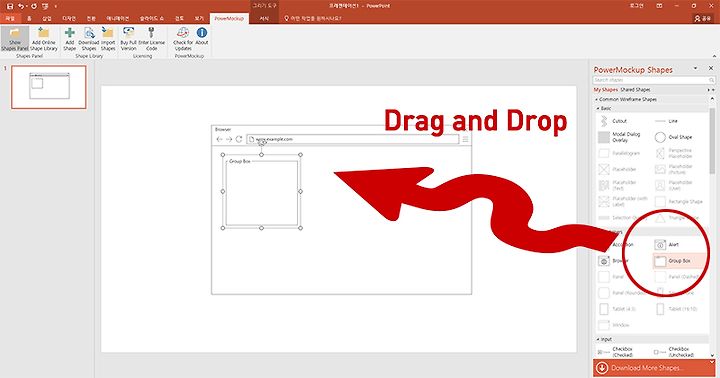This screenshot has width=720, height=378.
Task: Click the shapes list vertical scrollbar
Action: click(x=712, y=140)
